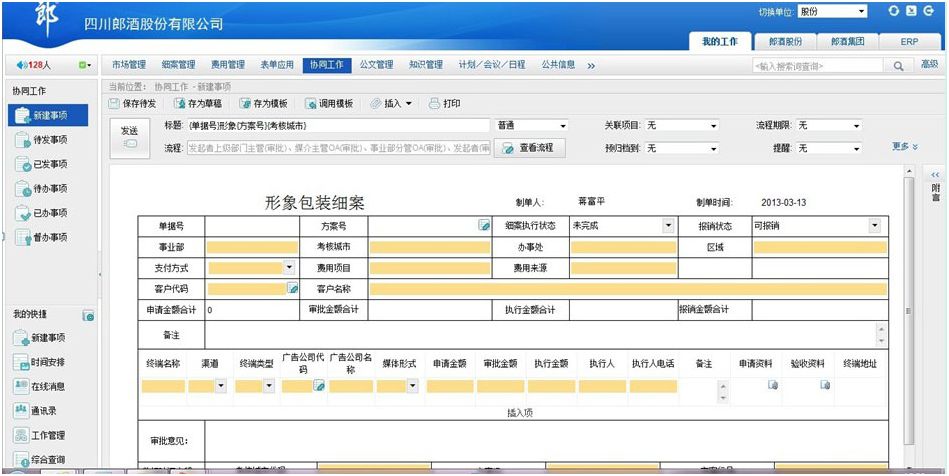949x476 pixels.
Task: Click the search keyword input field
Action: [816, 66]
